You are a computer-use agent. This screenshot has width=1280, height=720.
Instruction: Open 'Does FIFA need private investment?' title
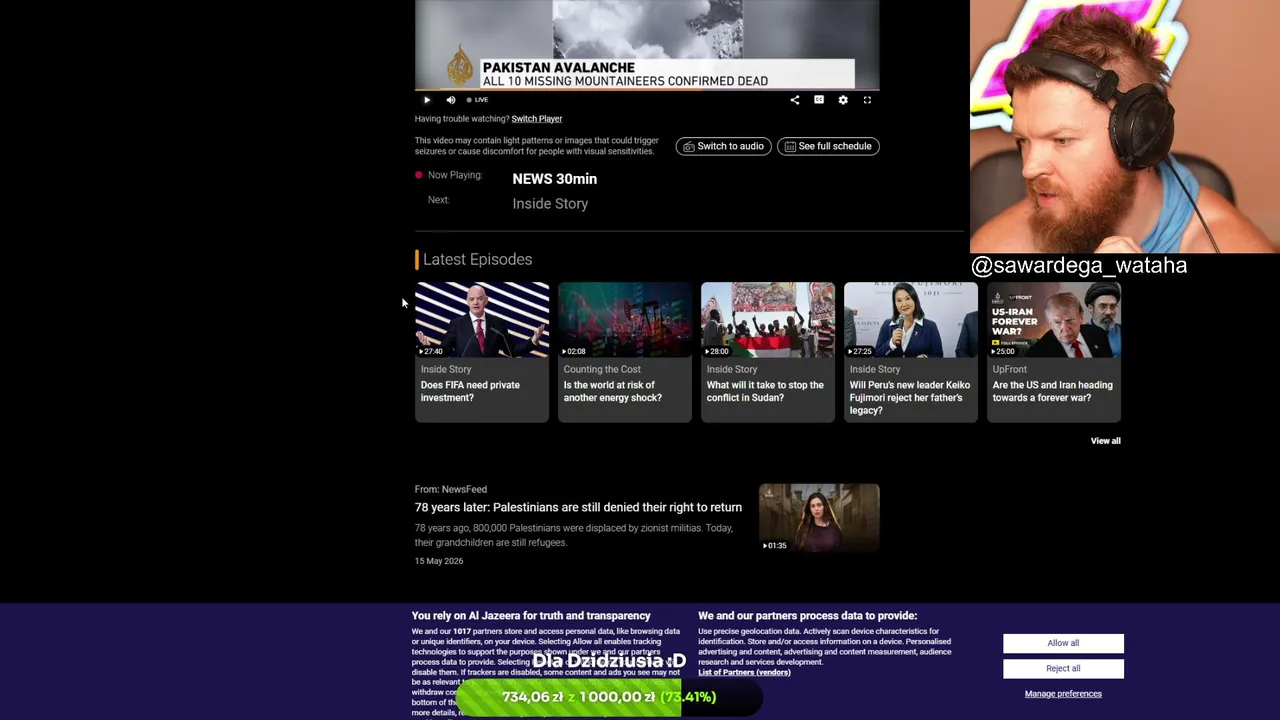pyautogui.click(x=470, y=392)
